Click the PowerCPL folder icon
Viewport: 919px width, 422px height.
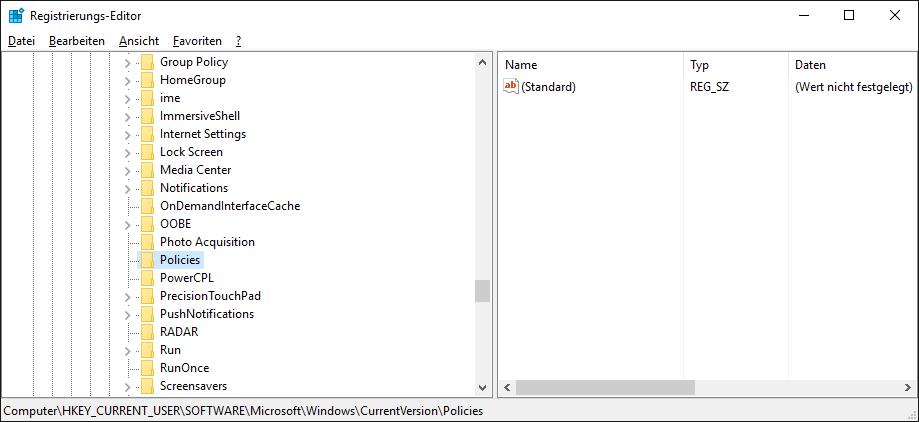(147, 278)
